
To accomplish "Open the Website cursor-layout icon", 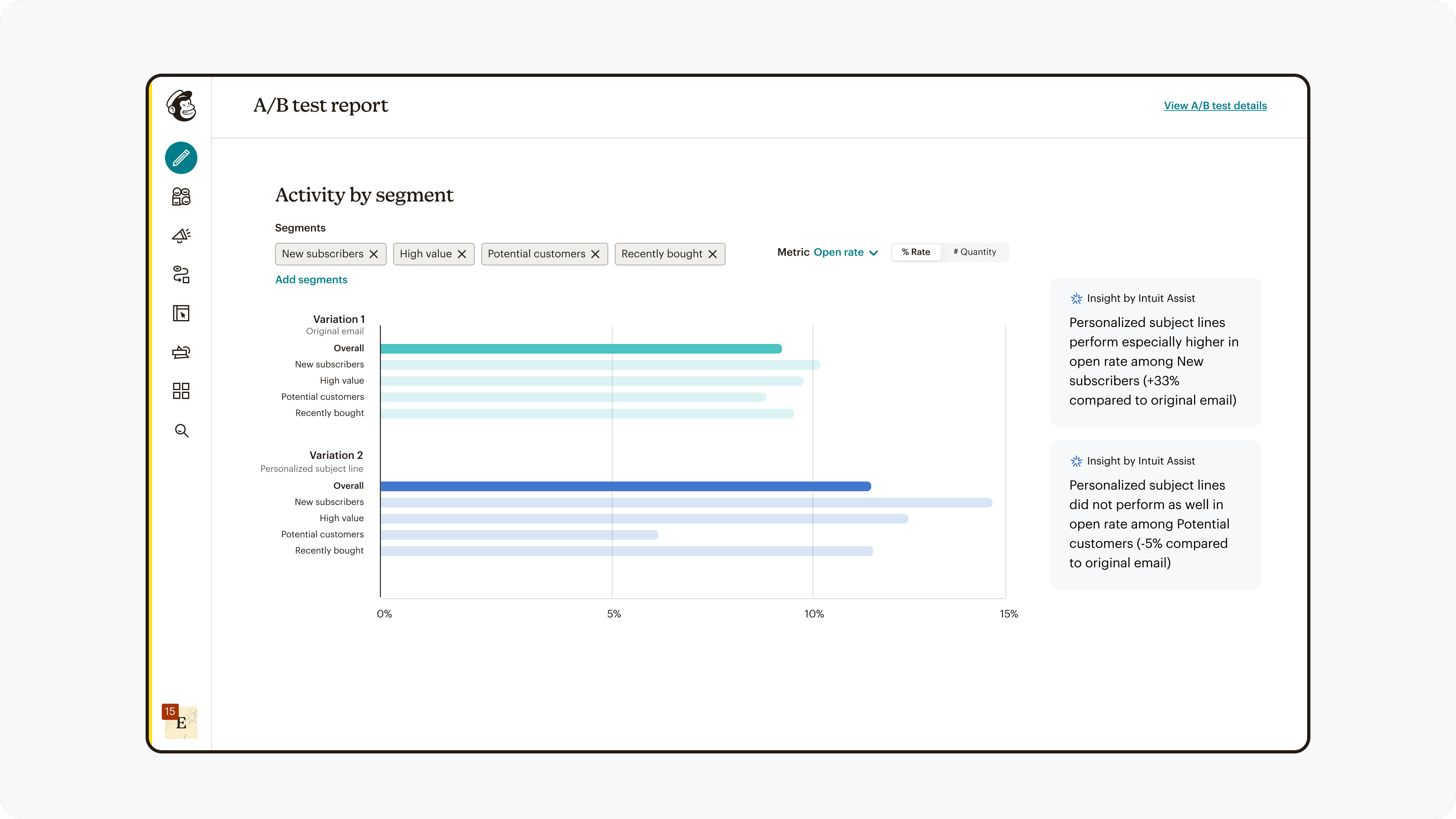I will point(181,313).
